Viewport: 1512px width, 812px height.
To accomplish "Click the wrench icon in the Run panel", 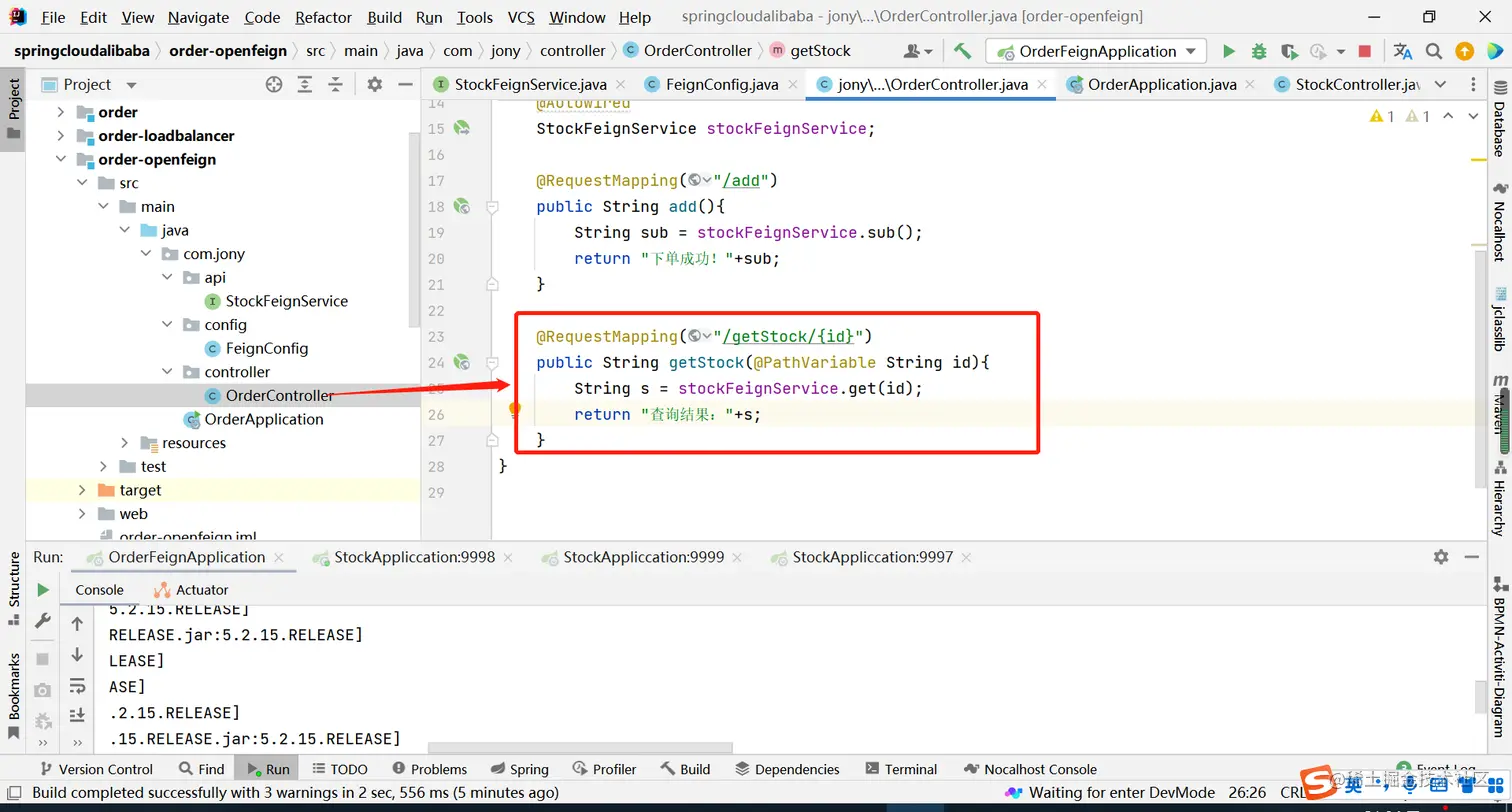I will pos(43,621).
